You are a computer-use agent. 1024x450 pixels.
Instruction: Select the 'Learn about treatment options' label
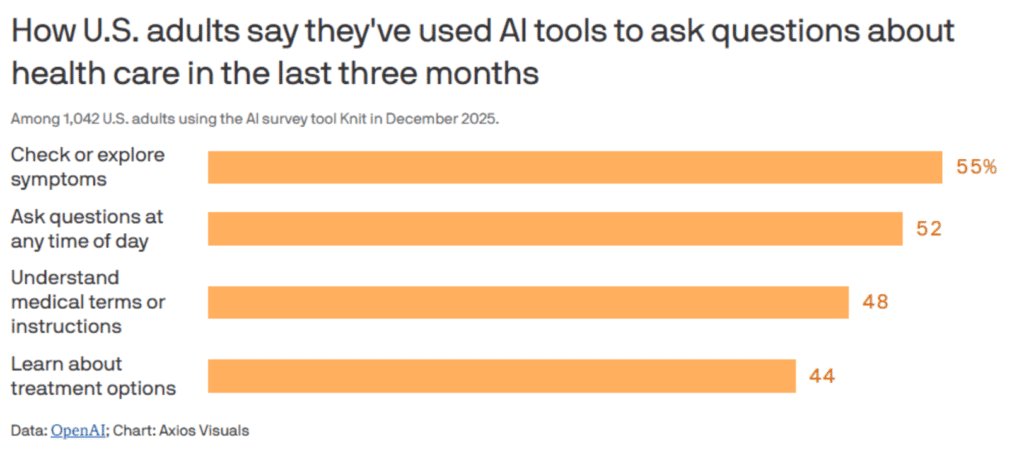click(x=93, y=376)
